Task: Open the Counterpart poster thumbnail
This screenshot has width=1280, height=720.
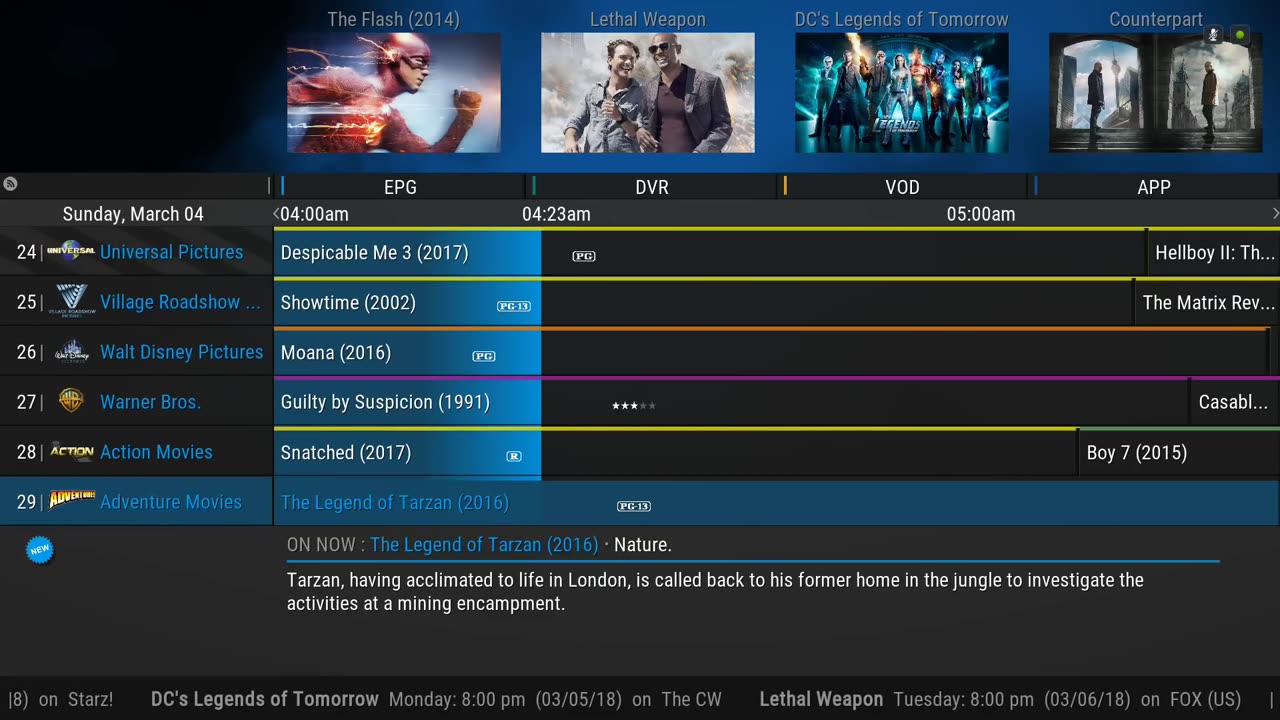Action: pos(1156,93)
